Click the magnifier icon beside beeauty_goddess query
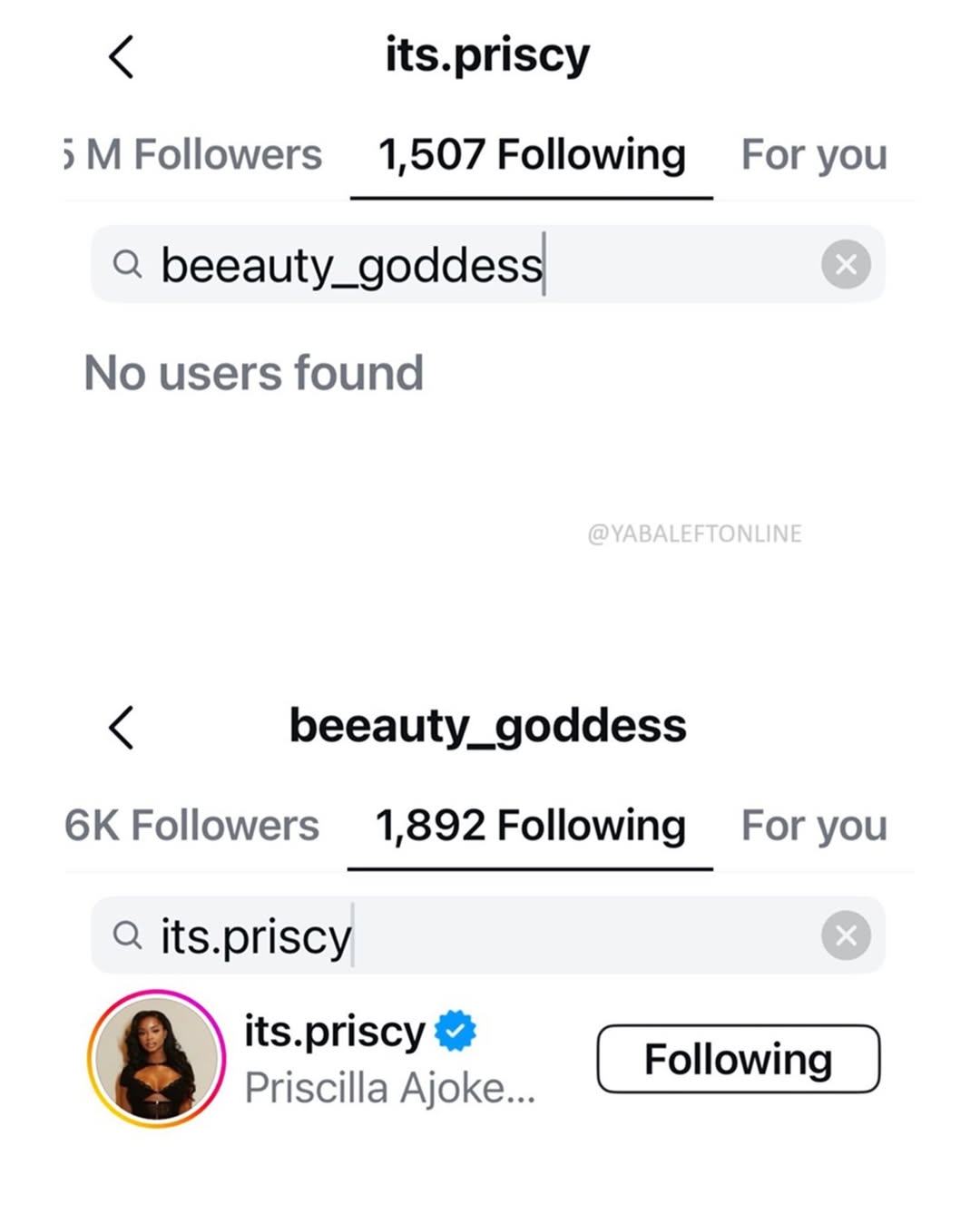The width and height of the screenshot is (980, 1224). pos(128,264)
